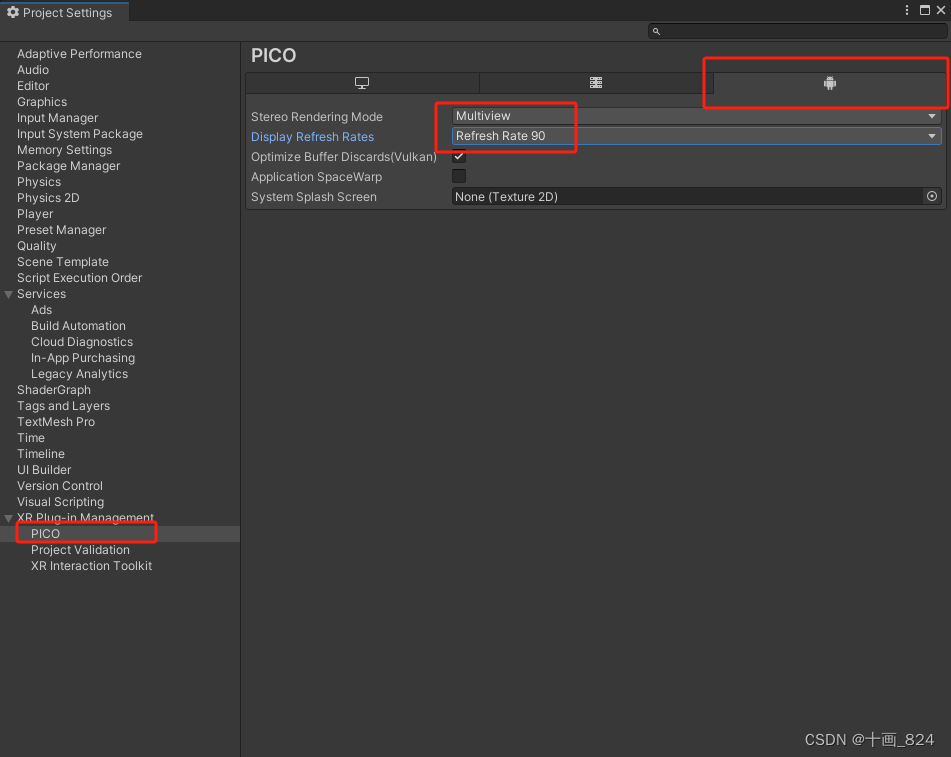Open Project Validation settings
The height and width of the screenshot is (757, 951).
click(x=81, y=550)
